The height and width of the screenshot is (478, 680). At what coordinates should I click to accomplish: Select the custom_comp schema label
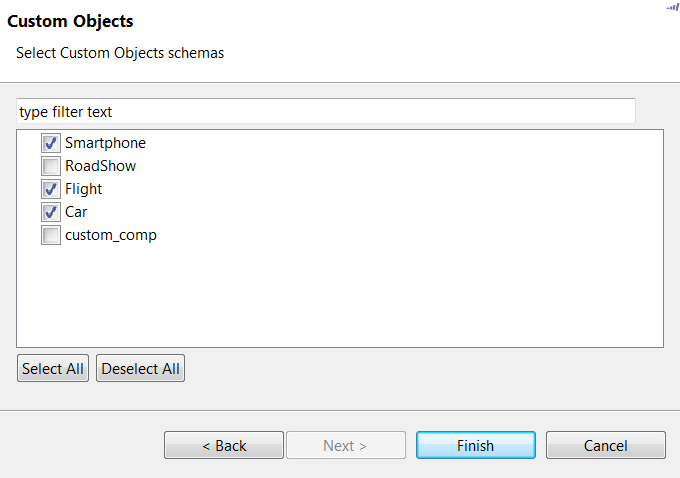[111, 235]
